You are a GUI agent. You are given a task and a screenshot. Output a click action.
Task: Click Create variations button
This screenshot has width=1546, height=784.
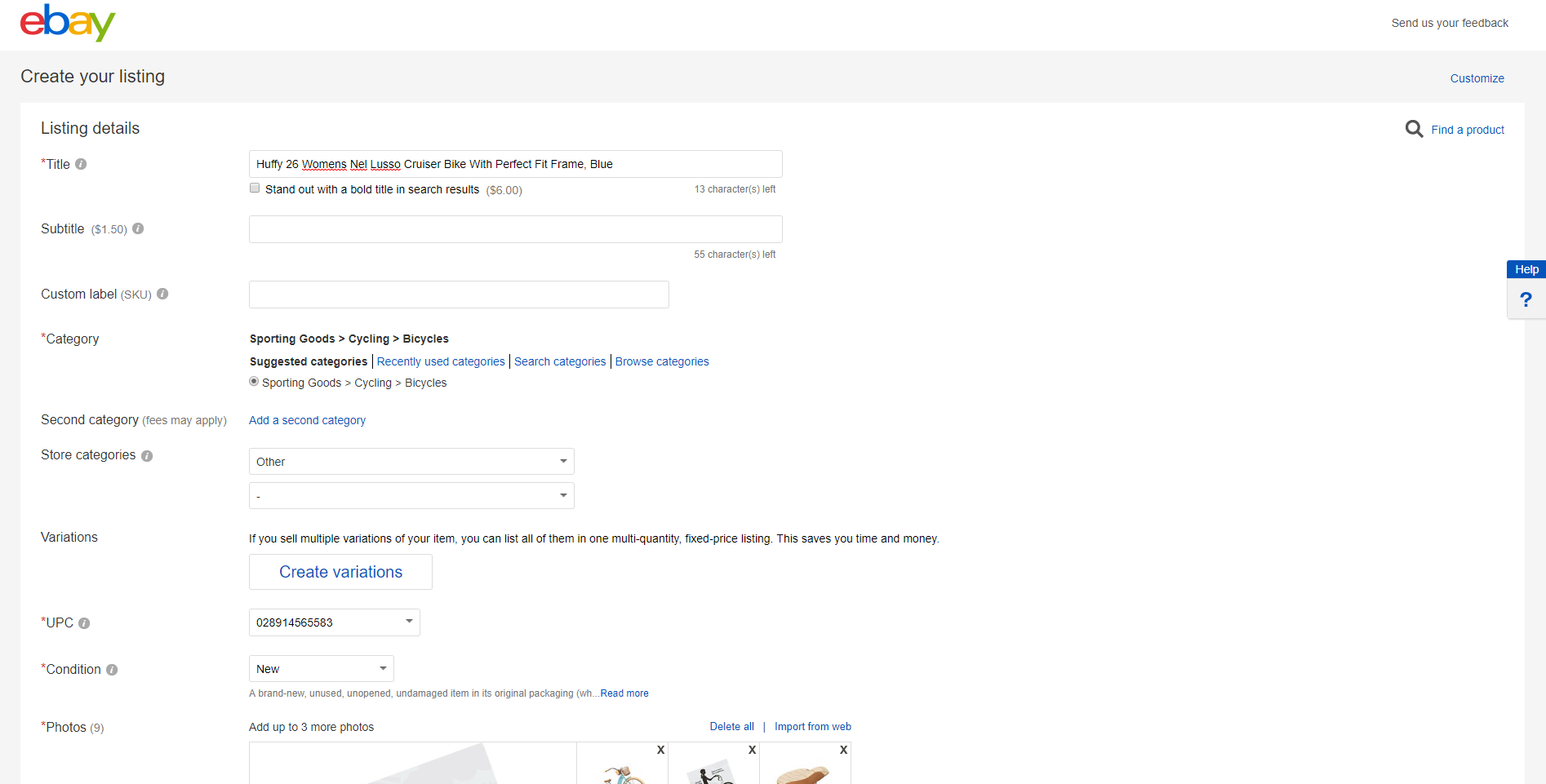[340, 572]
